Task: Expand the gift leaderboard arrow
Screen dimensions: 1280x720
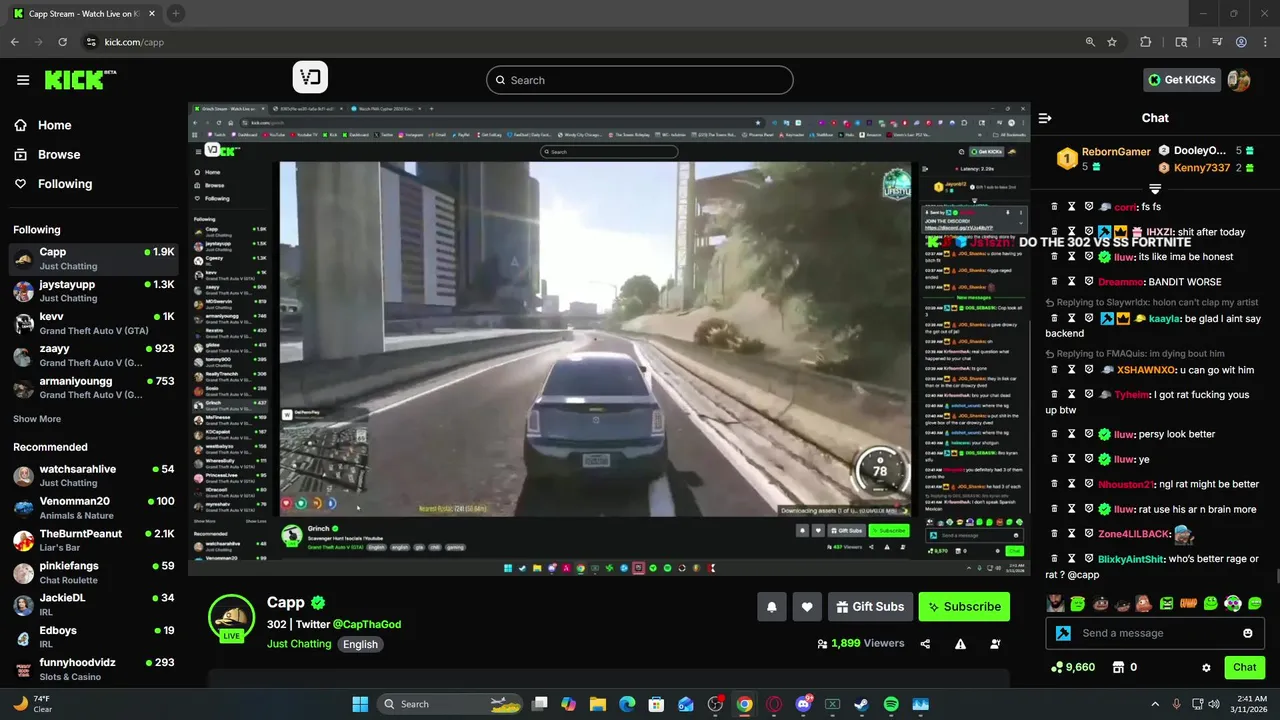Action: (1155, 188)
